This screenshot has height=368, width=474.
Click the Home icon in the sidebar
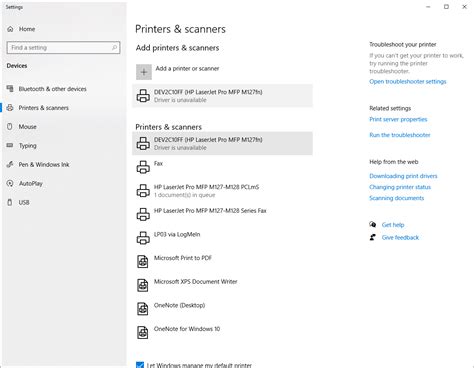pyautogui.click(x=10, y=29)
